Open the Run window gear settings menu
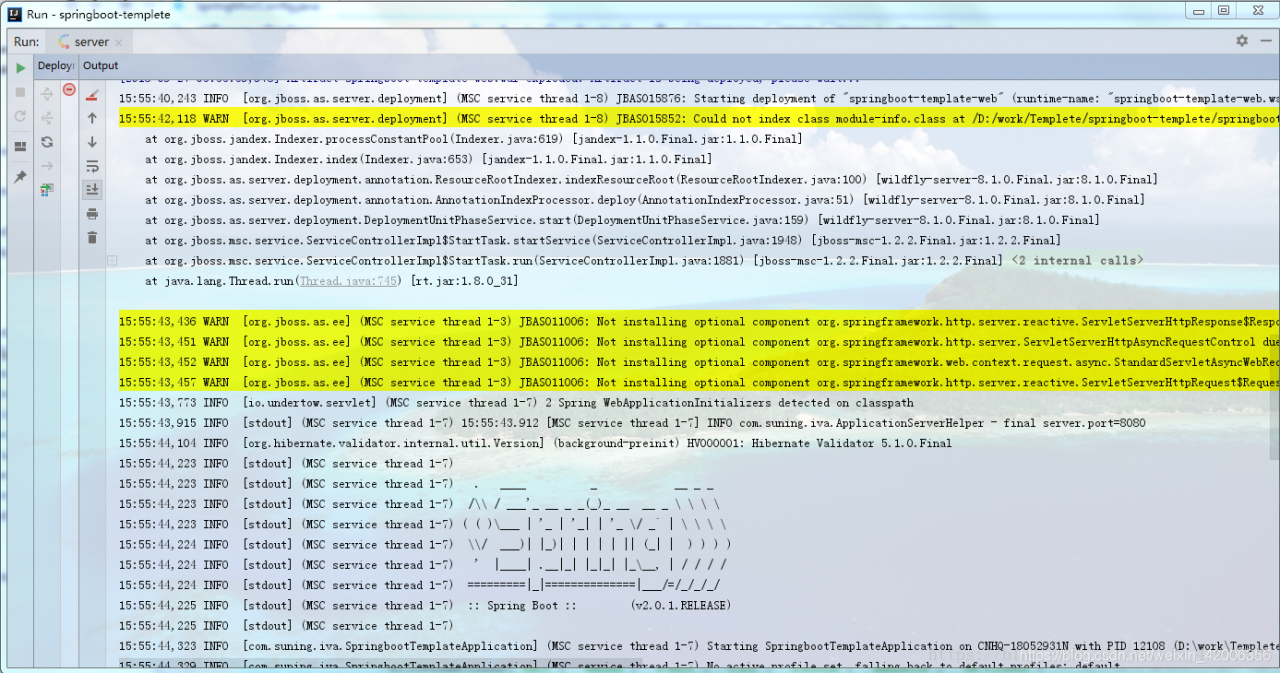Viewport: 1280px width, 673px height. 1242,41
